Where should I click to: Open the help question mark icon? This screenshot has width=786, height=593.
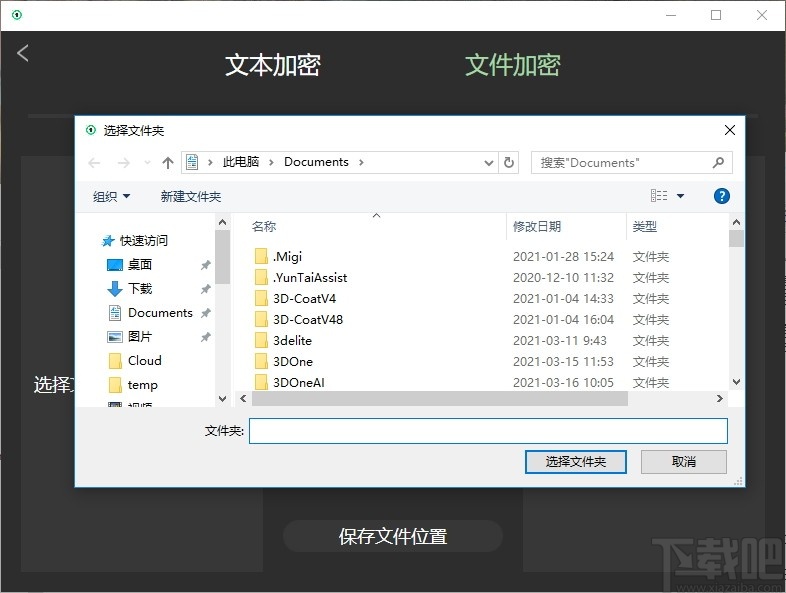point(721,196)
